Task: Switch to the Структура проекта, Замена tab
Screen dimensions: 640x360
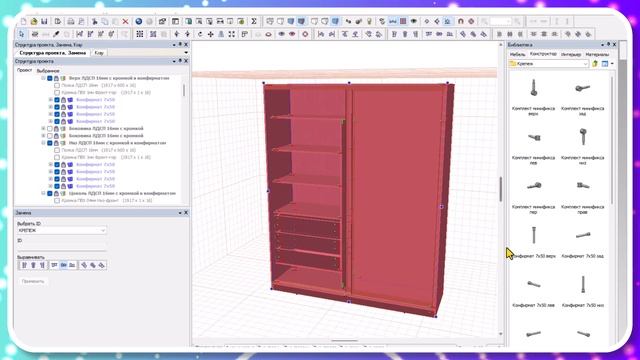Action: click(53, 53)
